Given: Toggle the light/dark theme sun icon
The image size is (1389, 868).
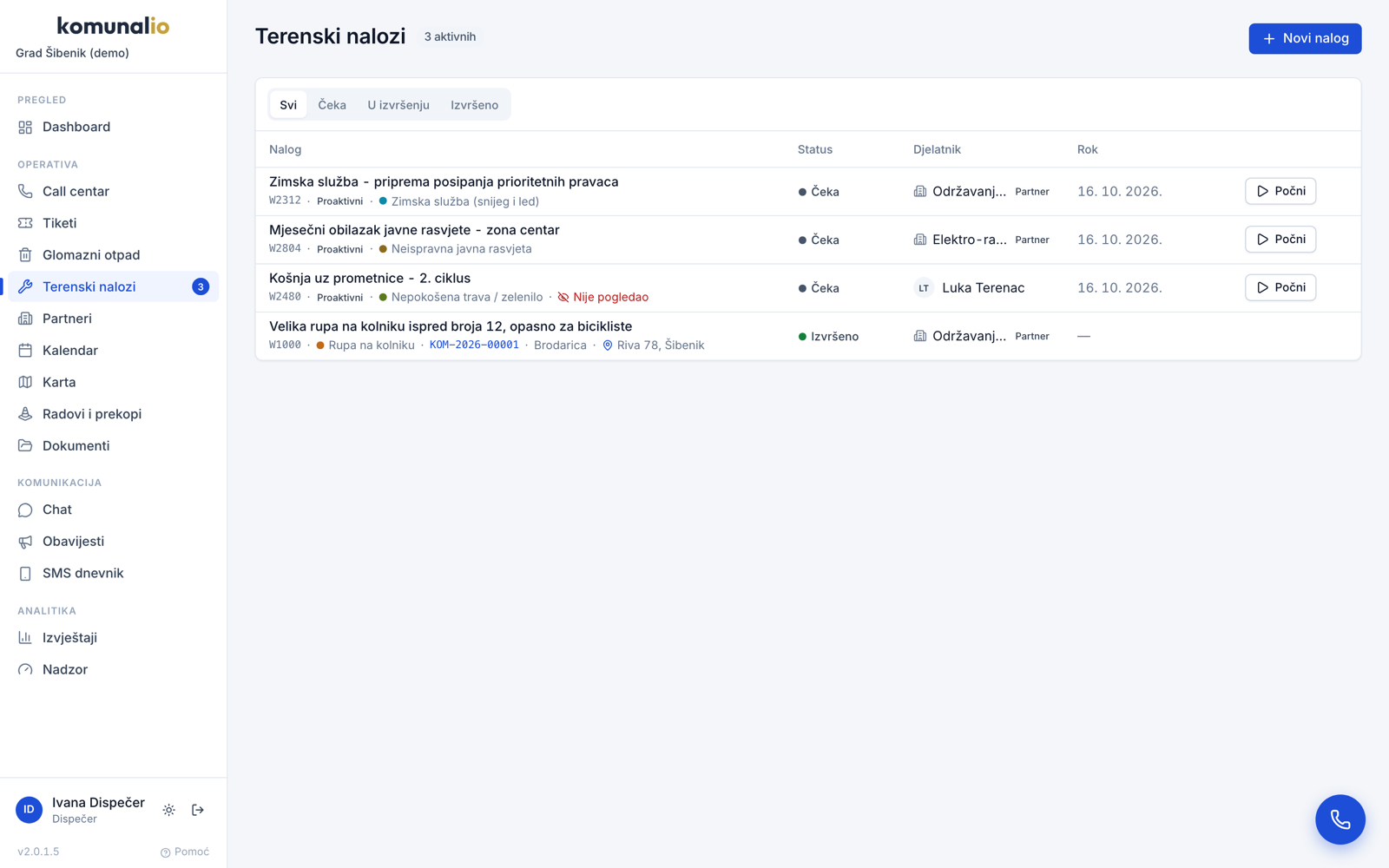Looking at the screenshot, I should 169,810.
